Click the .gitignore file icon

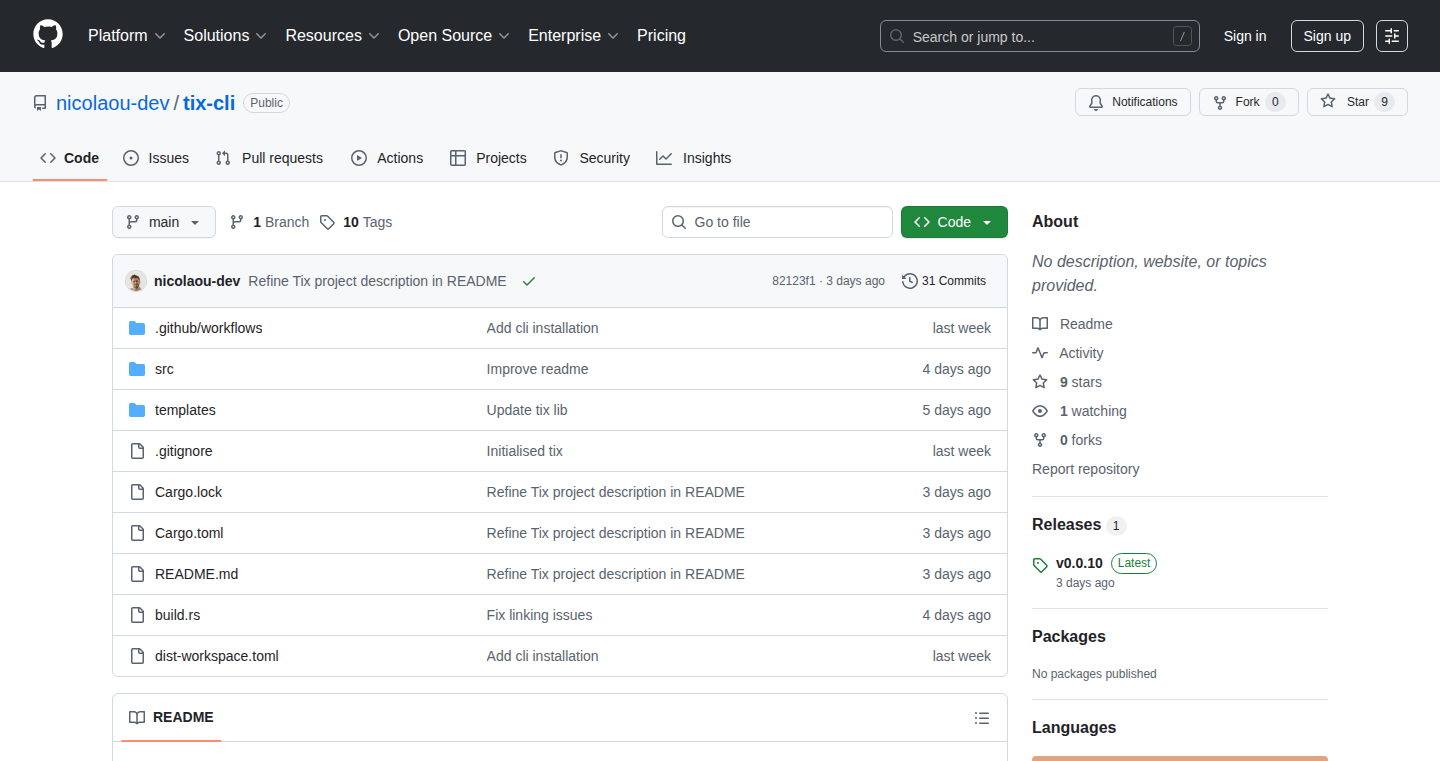coord(137,451)
